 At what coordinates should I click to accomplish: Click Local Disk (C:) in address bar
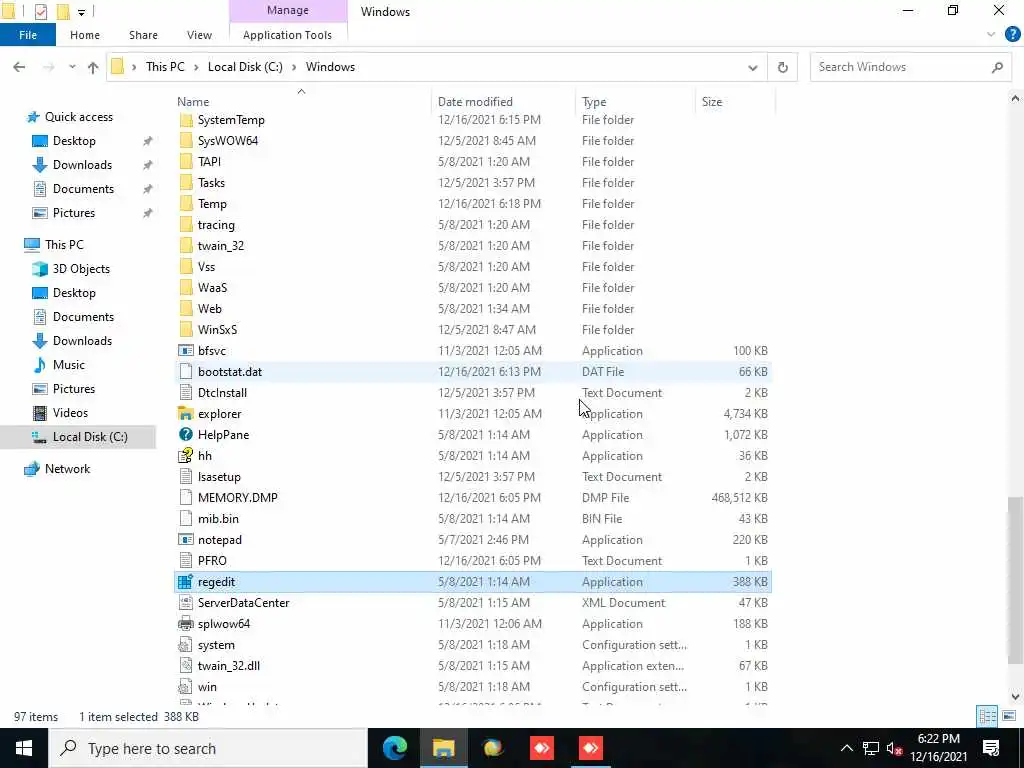pyautogui.click(x=245, y=67)
